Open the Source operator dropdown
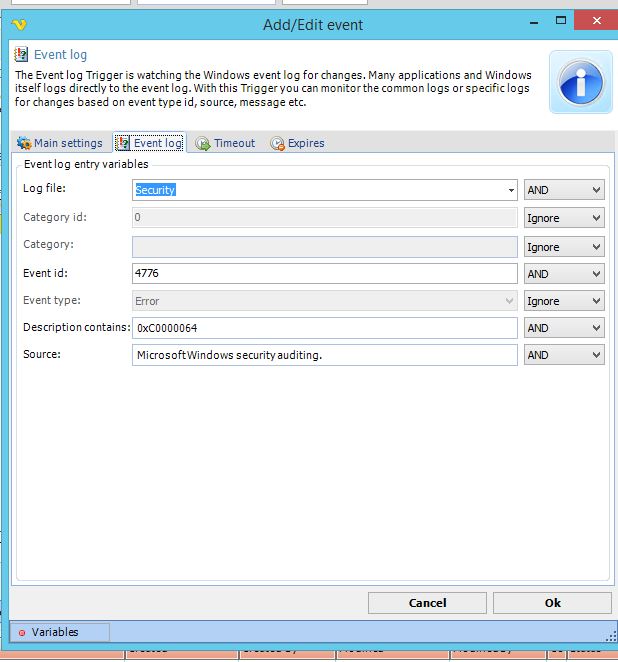This screenshot has width=618, height=662. (x=564, y=355)
